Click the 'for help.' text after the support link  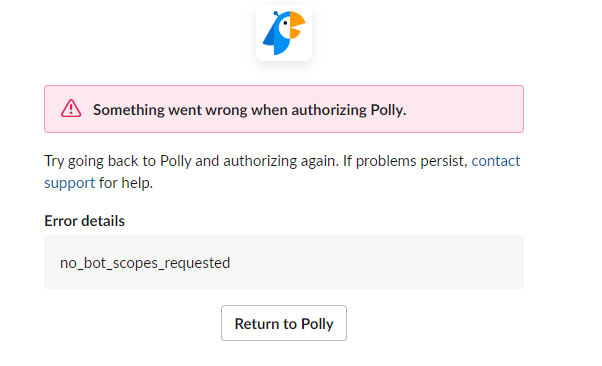126,183
